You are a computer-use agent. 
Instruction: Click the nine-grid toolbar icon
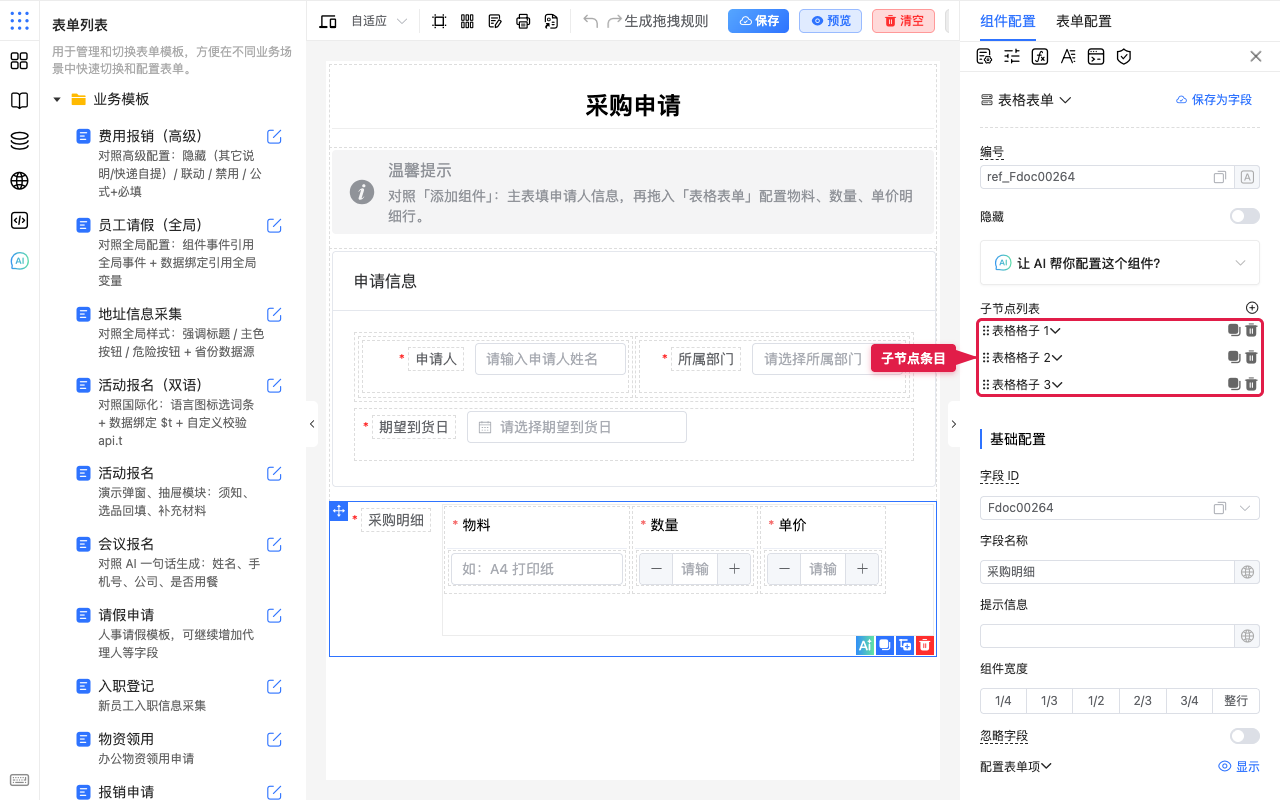pyautogui.click(x=467, y=21)
